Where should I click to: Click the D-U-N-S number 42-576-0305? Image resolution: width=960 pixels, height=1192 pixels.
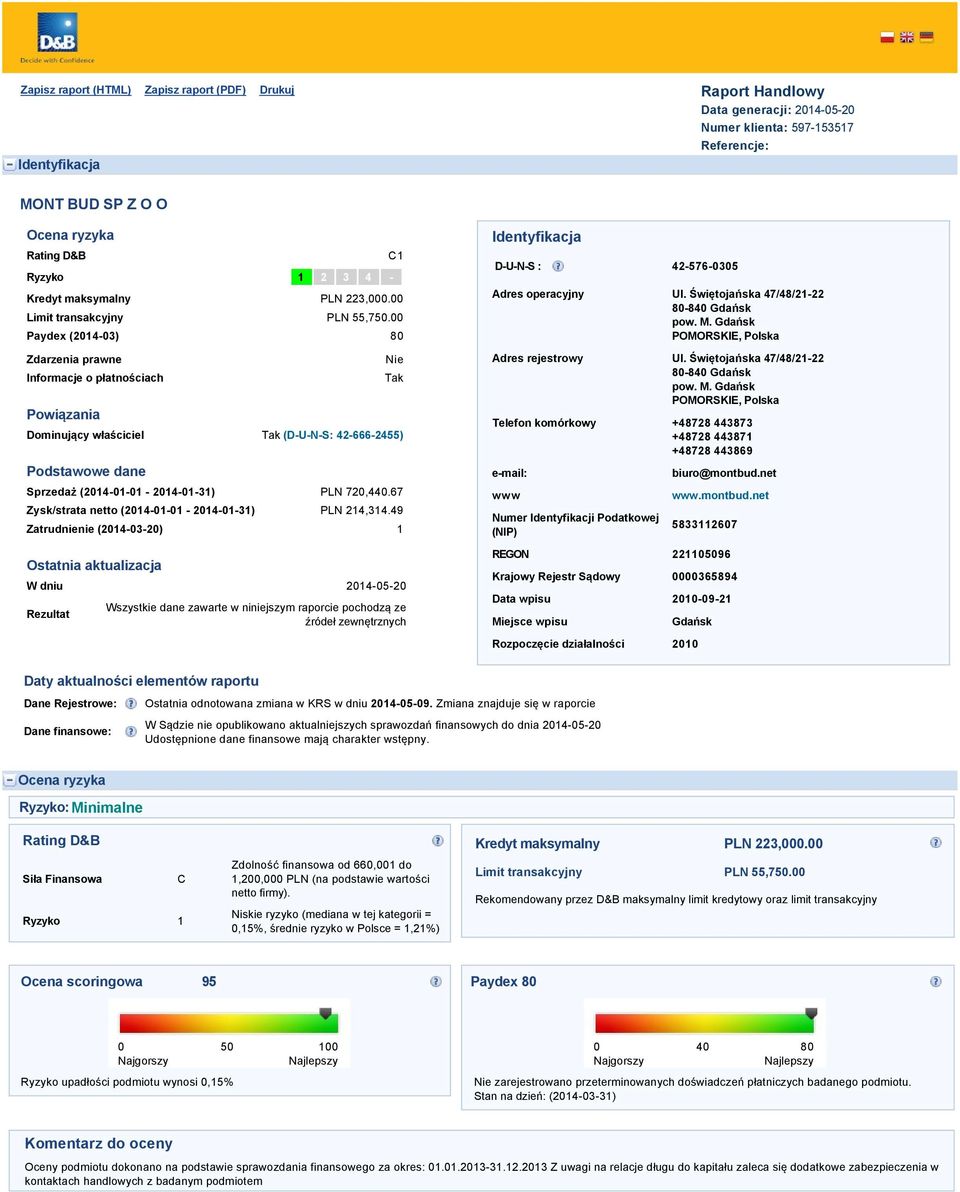tap(705, 267)
